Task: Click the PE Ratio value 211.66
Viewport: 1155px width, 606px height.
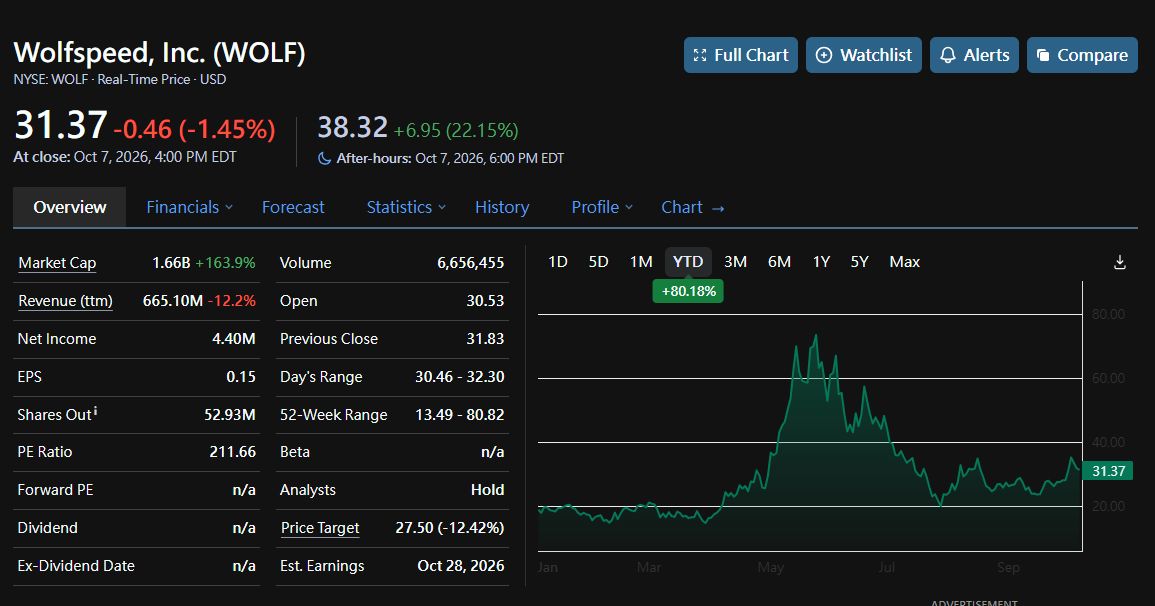Action: click(233, 451)
